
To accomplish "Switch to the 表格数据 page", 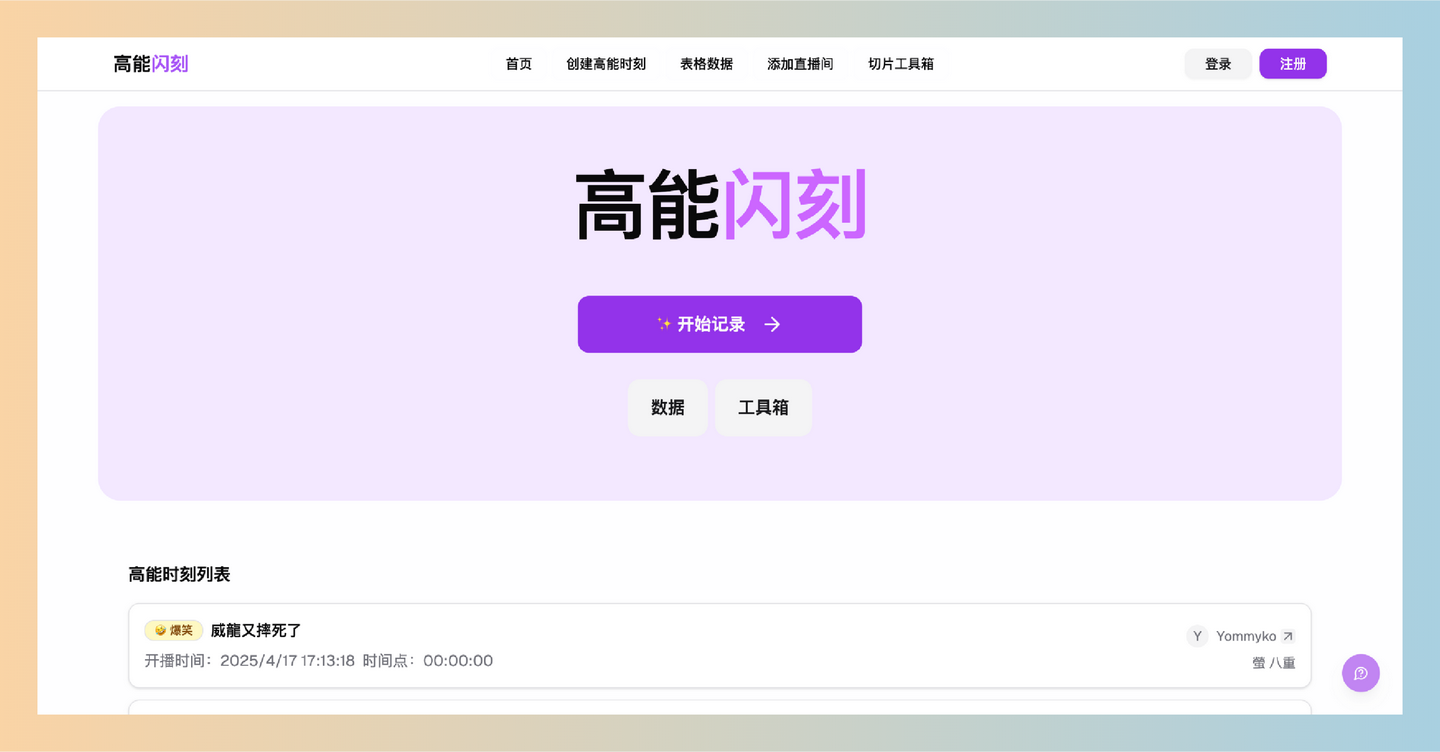I will coord(706,63).
